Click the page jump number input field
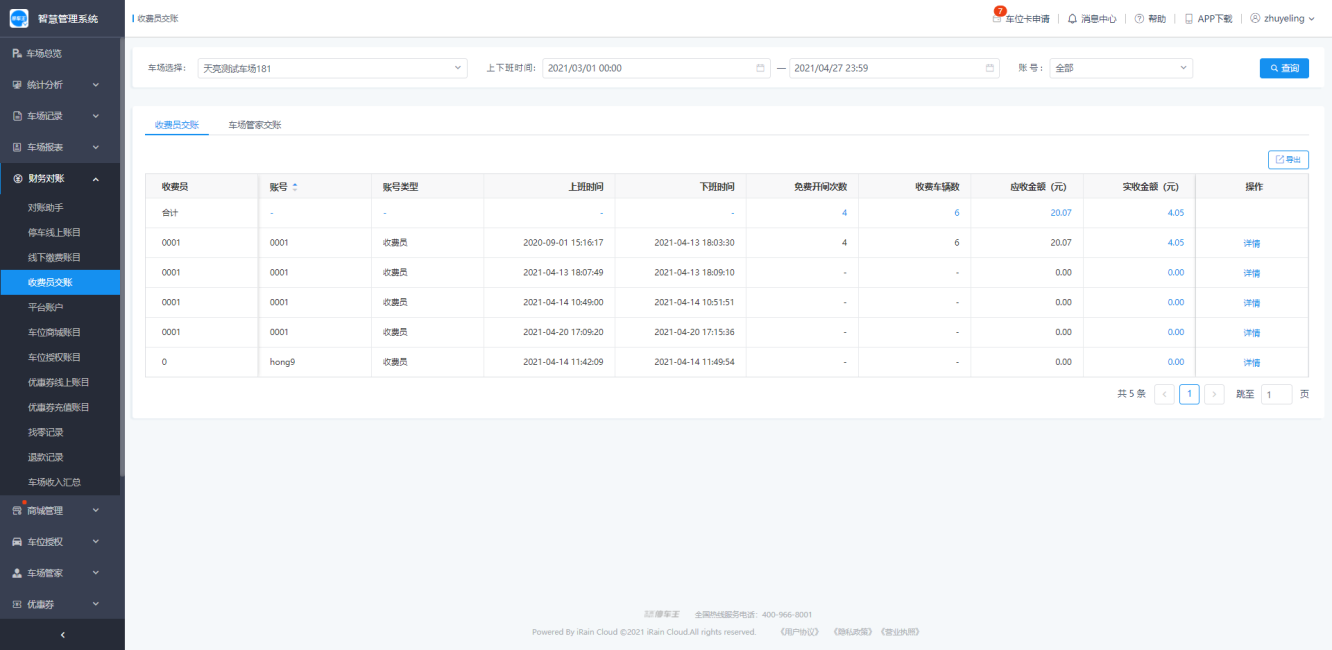Image resolution: width=1332 pixels, height=650 pixels. tap(1276, 395)
